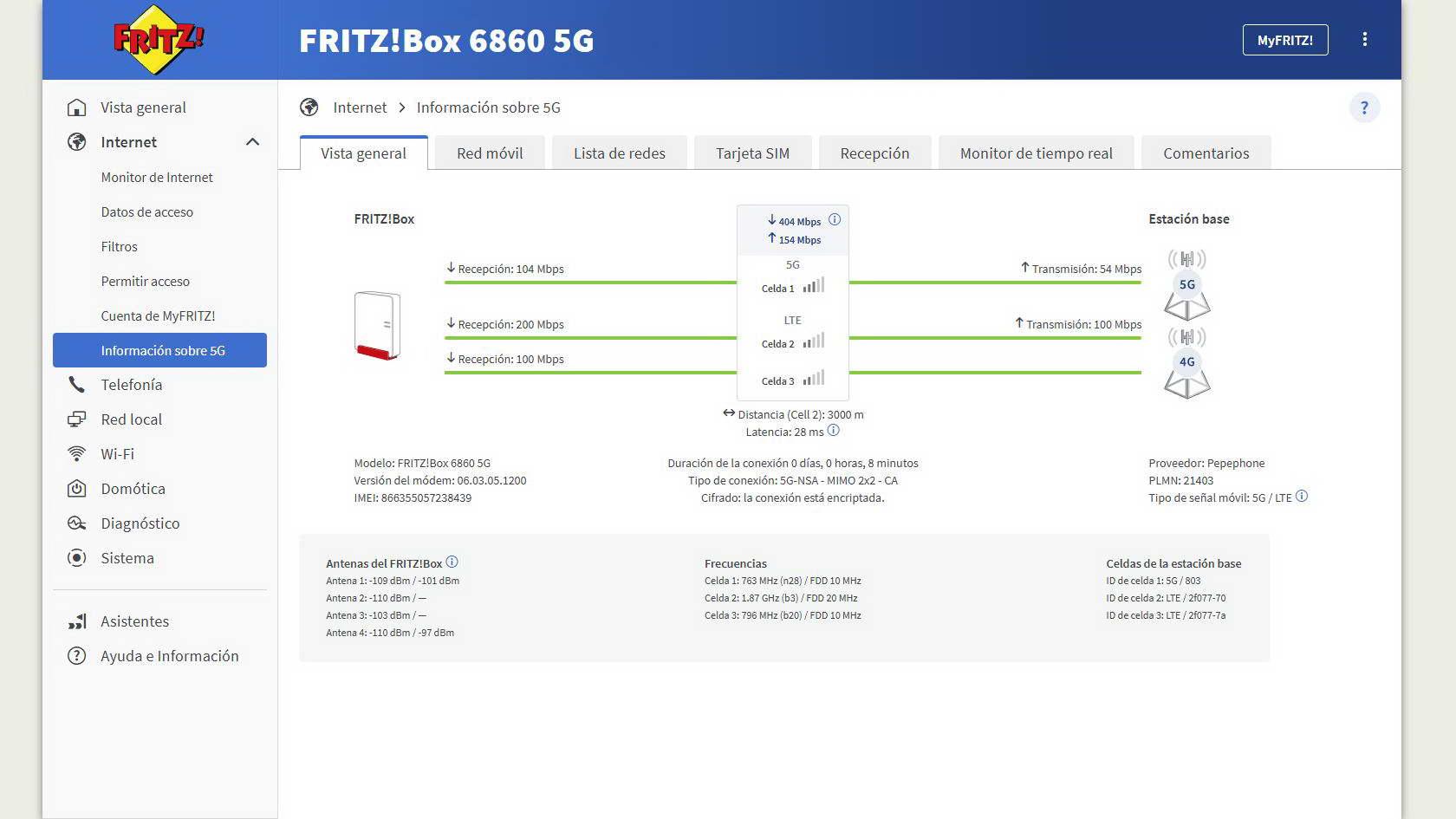The image size is (1456, 819).
Task: Show info next to Latencia 28 ms
Action: [833, 431]
